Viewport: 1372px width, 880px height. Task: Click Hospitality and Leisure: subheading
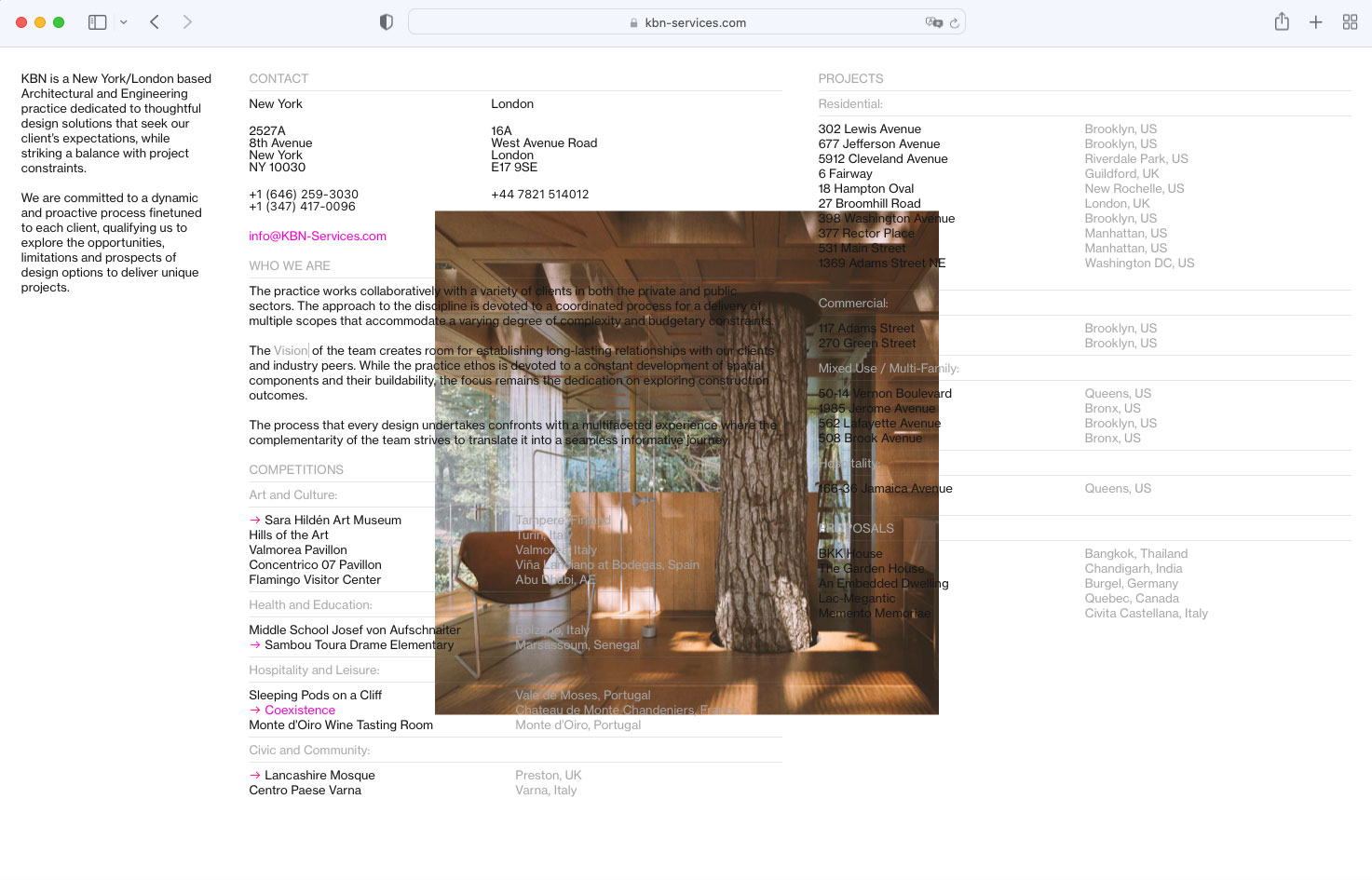(x=314, y=670)
